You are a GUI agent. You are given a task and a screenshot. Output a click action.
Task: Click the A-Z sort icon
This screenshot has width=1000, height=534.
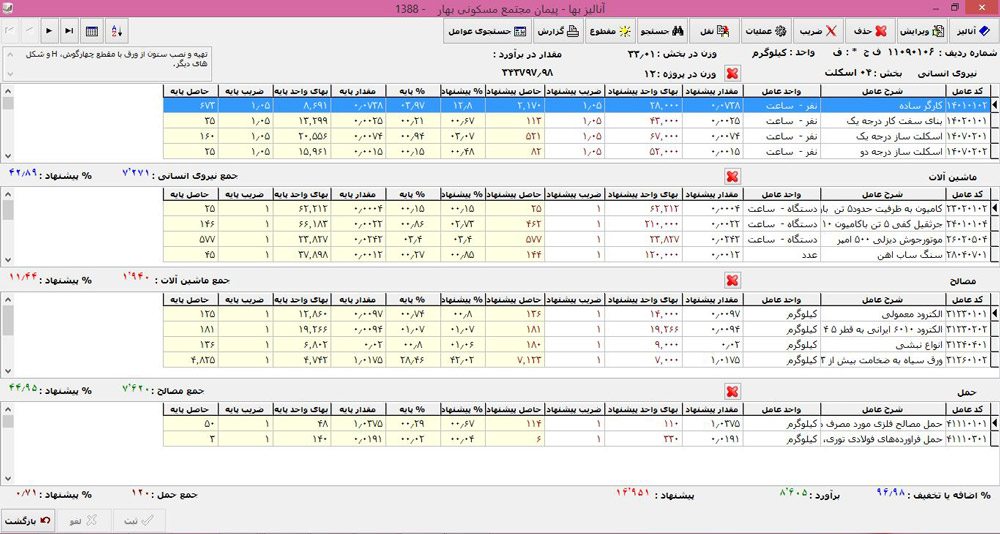(116, 32)
